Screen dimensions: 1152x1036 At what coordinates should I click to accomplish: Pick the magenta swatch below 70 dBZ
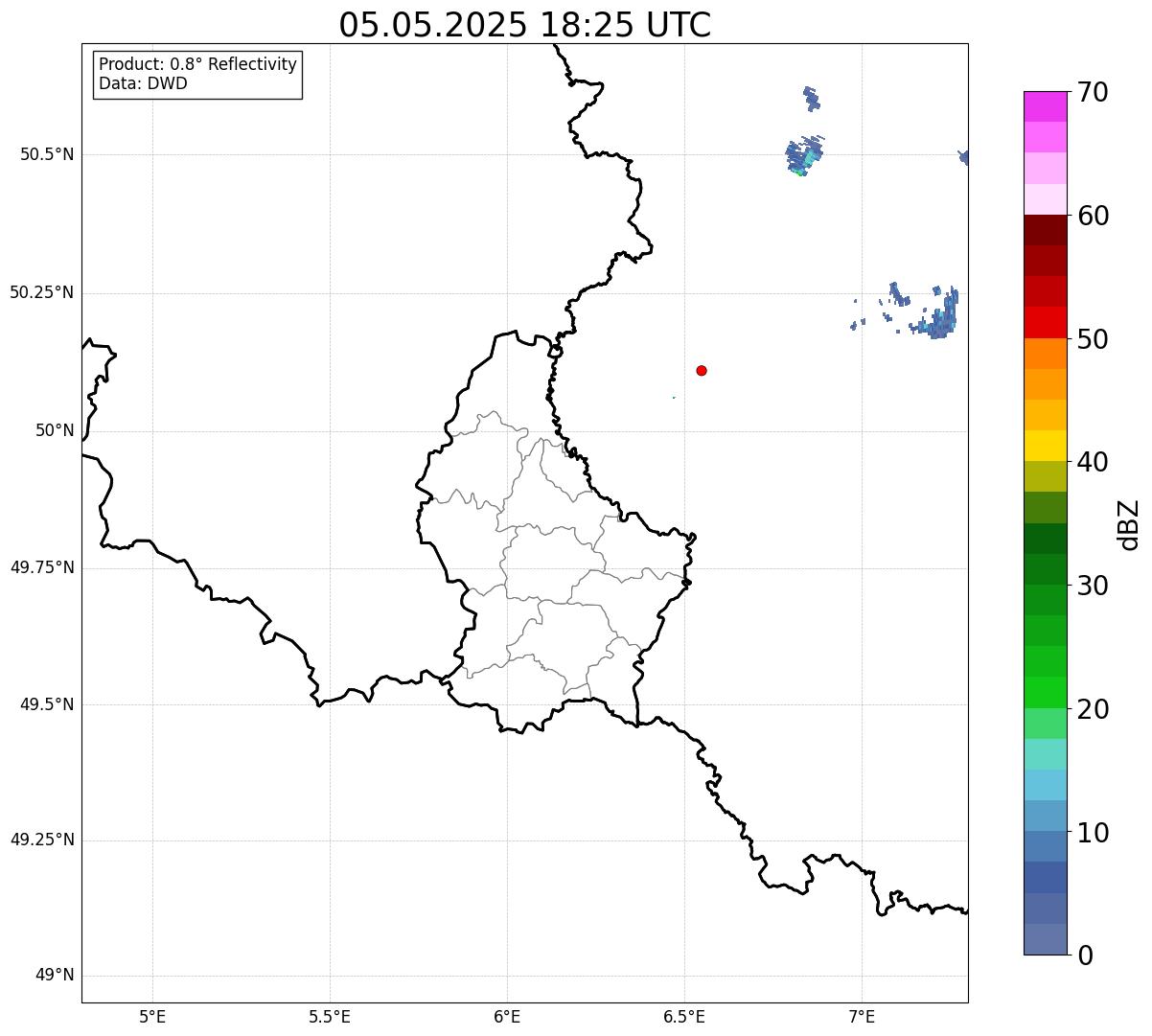tap(1045, 106)
